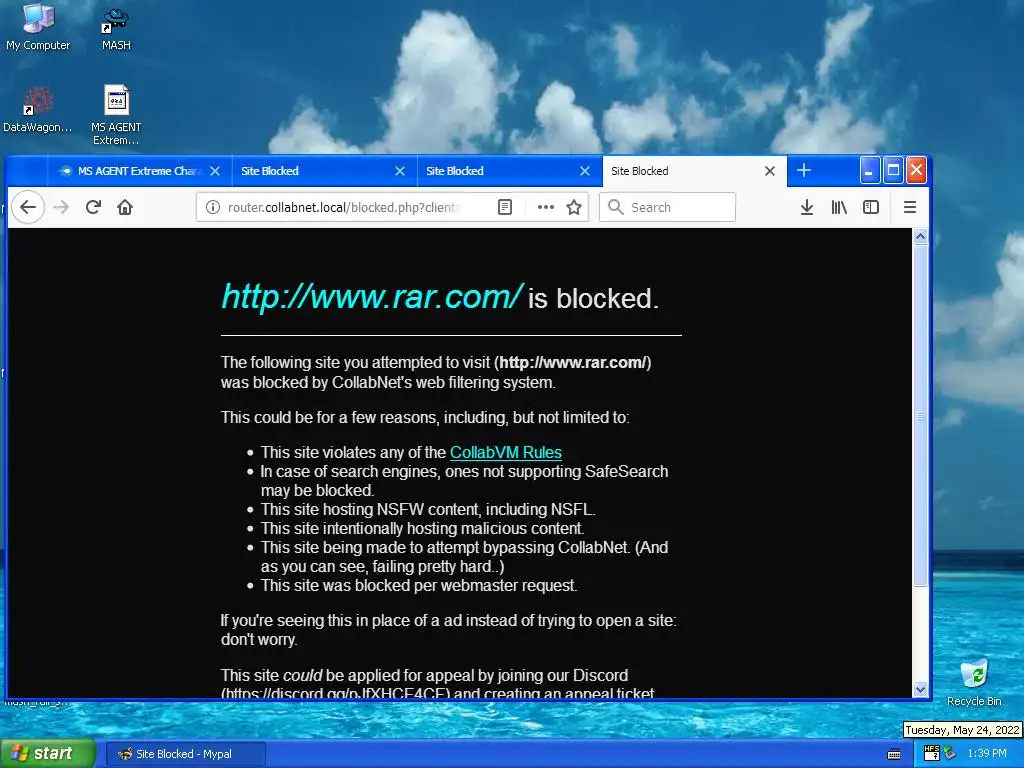Open the downloads panel
Image resolution: width=1024 pixels, height=768 pixels.
[x=807, y=207]
